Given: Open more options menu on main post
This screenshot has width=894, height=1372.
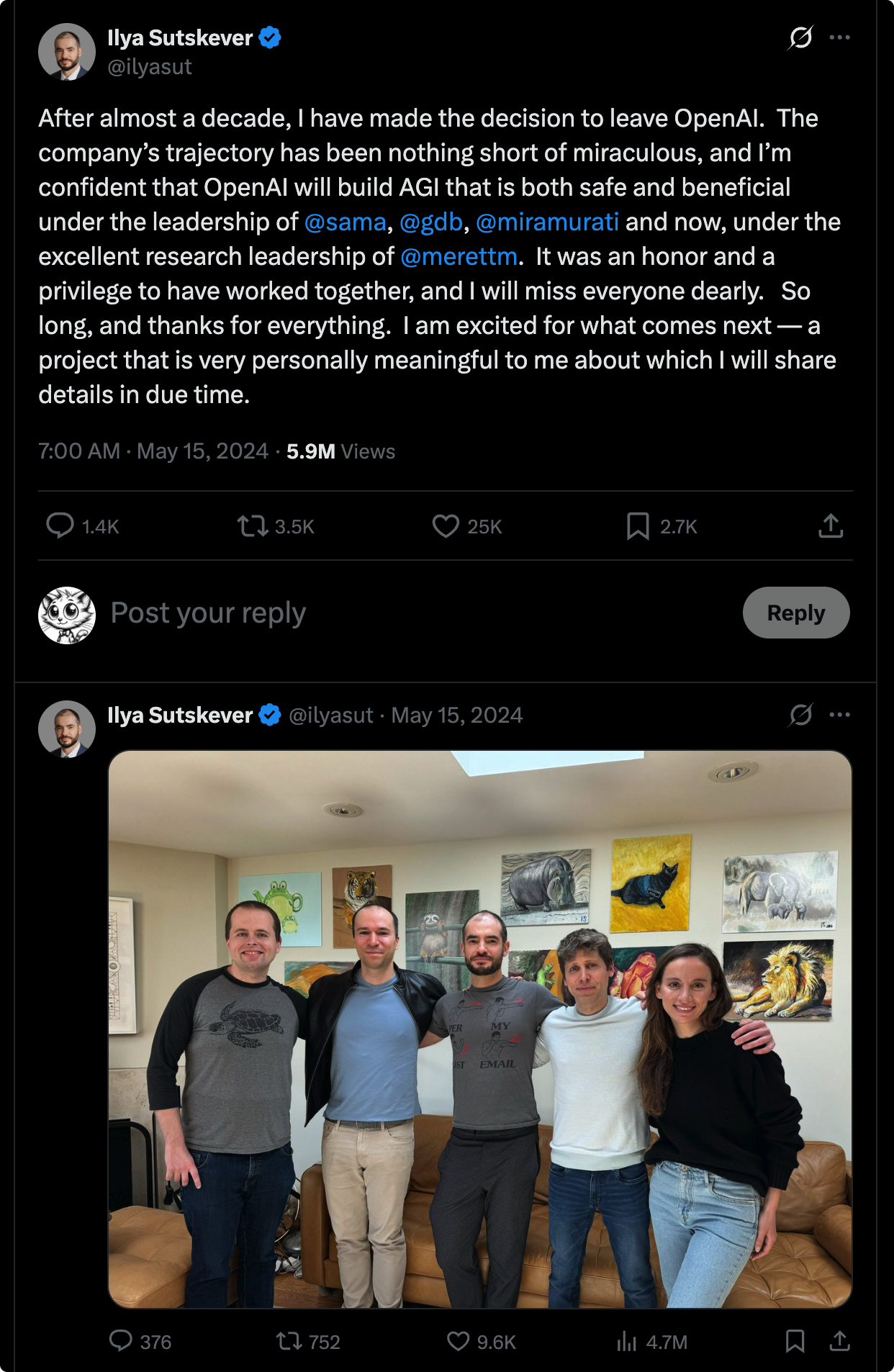Looking at the screenshot, I should point(840,37).
